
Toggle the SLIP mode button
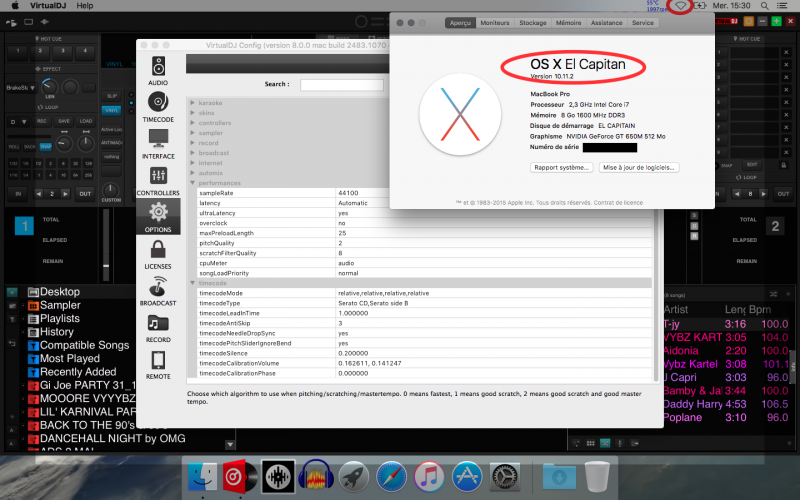pyautogui.click(x=112, y=96)
